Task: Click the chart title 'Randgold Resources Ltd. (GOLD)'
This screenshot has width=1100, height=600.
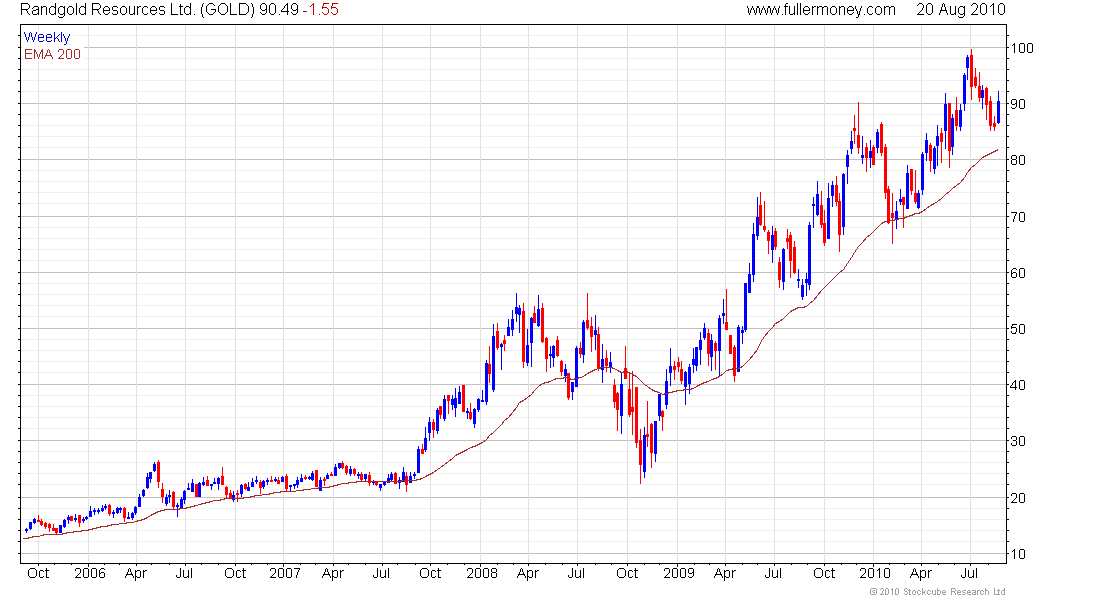Action: point(137,10)
